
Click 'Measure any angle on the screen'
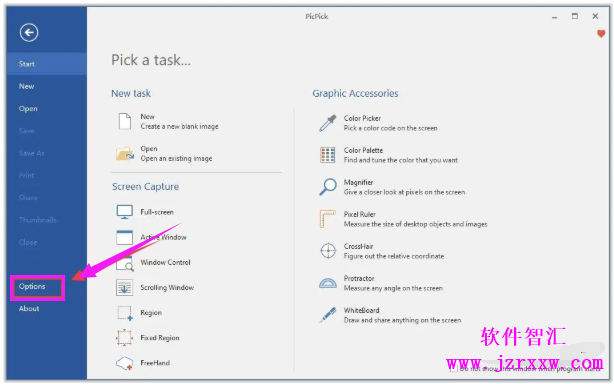393,288
